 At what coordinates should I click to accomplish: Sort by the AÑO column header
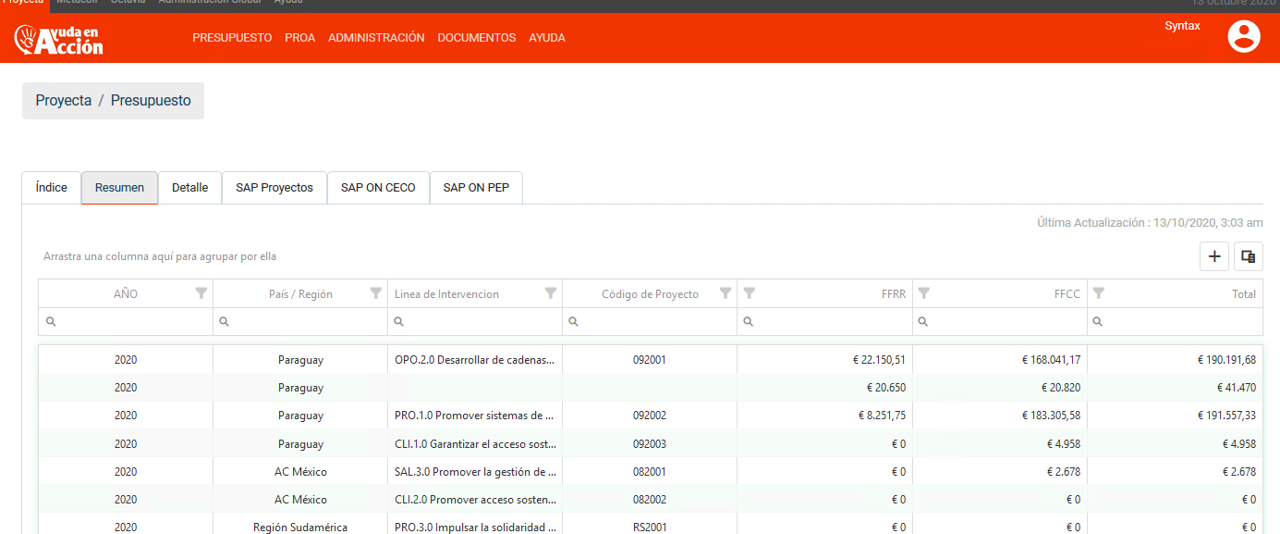pyautogui.click(x=126, y=294)
